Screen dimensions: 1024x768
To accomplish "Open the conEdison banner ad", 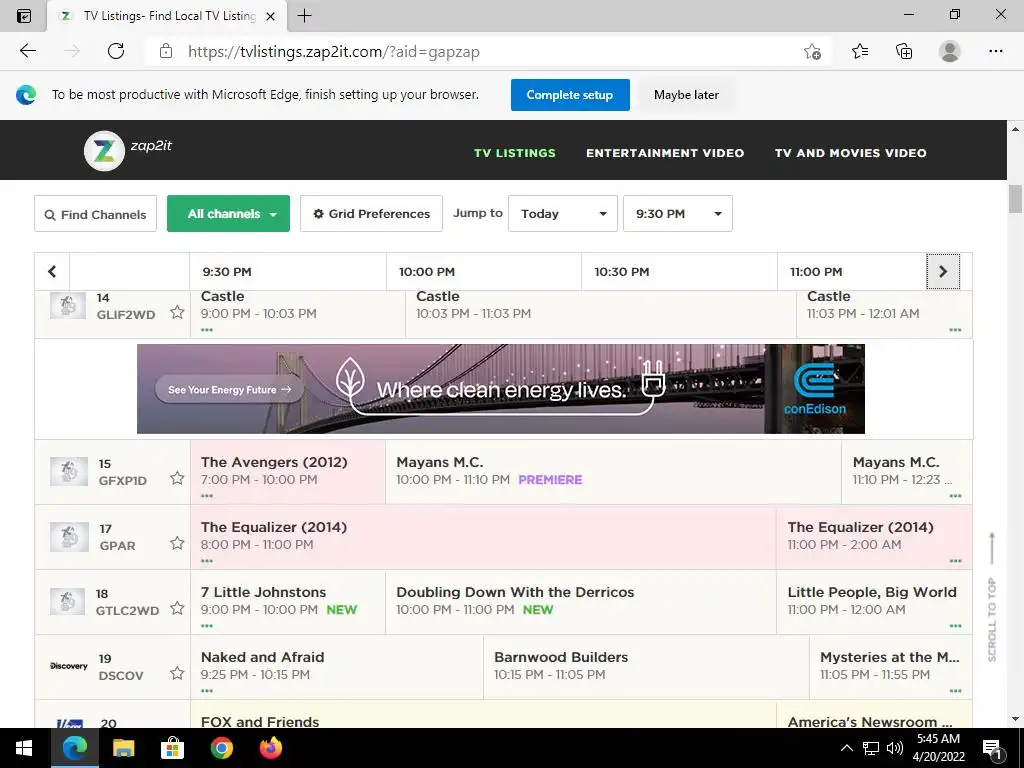I will pos(500,389).
